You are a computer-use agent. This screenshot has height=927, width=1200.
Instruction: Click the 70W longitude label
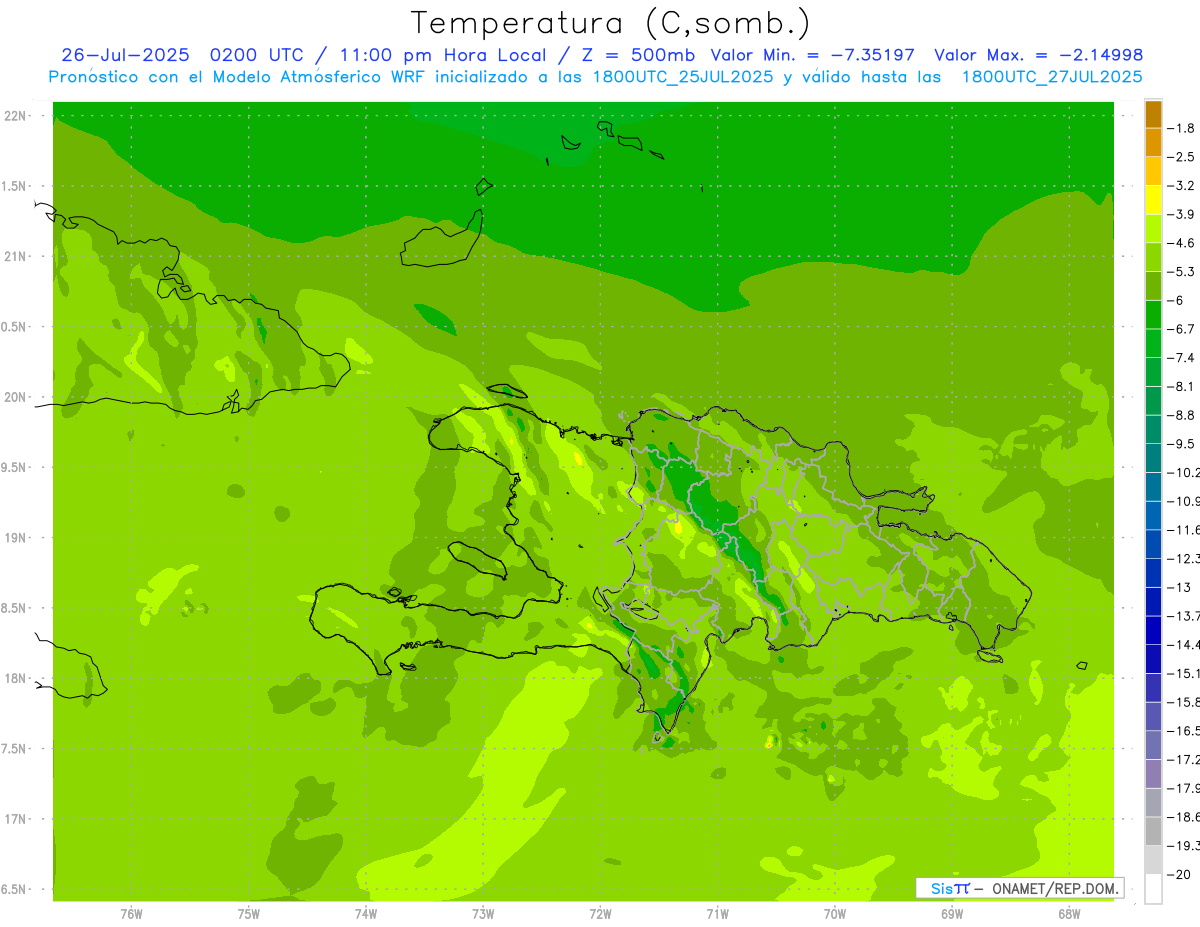click(x=835, y=914)
